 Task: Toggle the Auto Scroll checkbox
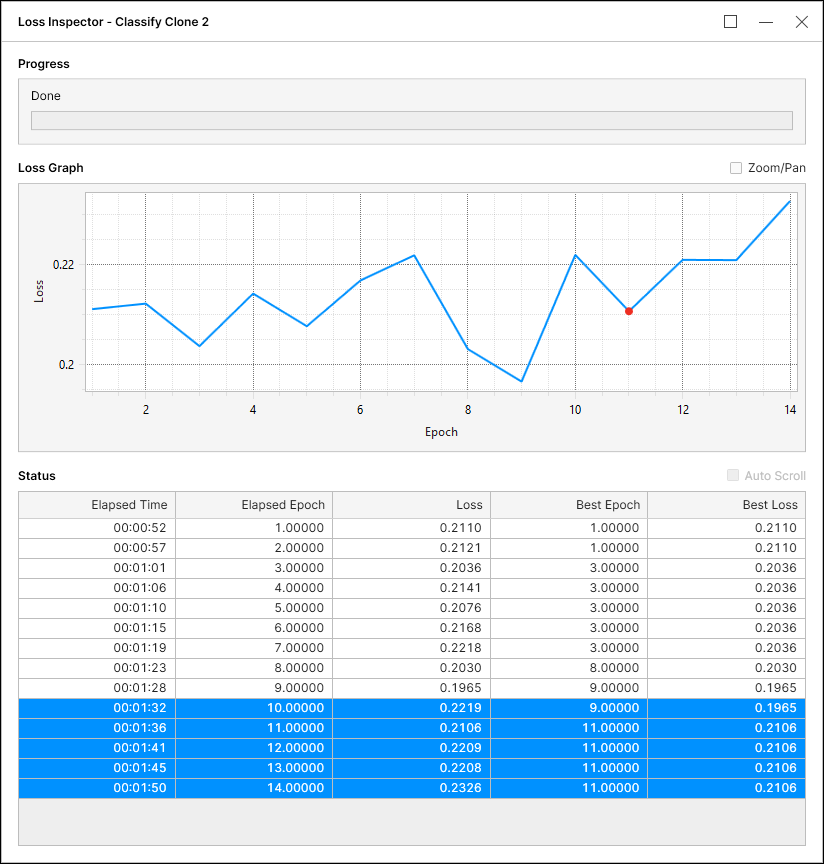click(734, 476)
